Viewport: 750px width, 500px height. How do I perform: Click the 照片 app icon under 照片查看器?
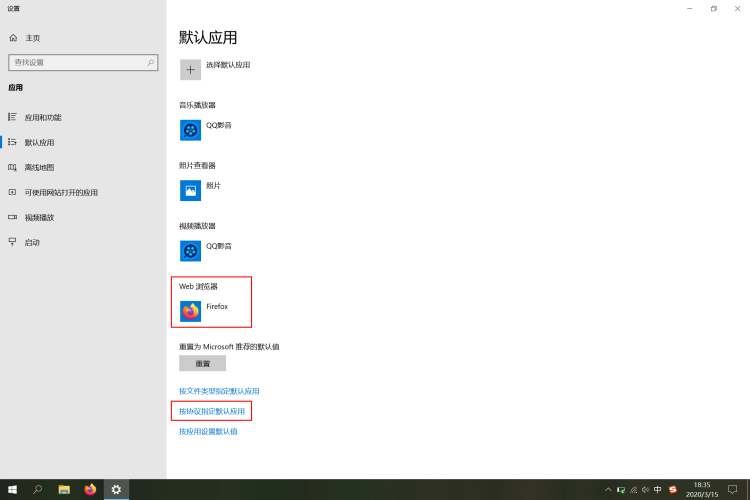point(190,190)
